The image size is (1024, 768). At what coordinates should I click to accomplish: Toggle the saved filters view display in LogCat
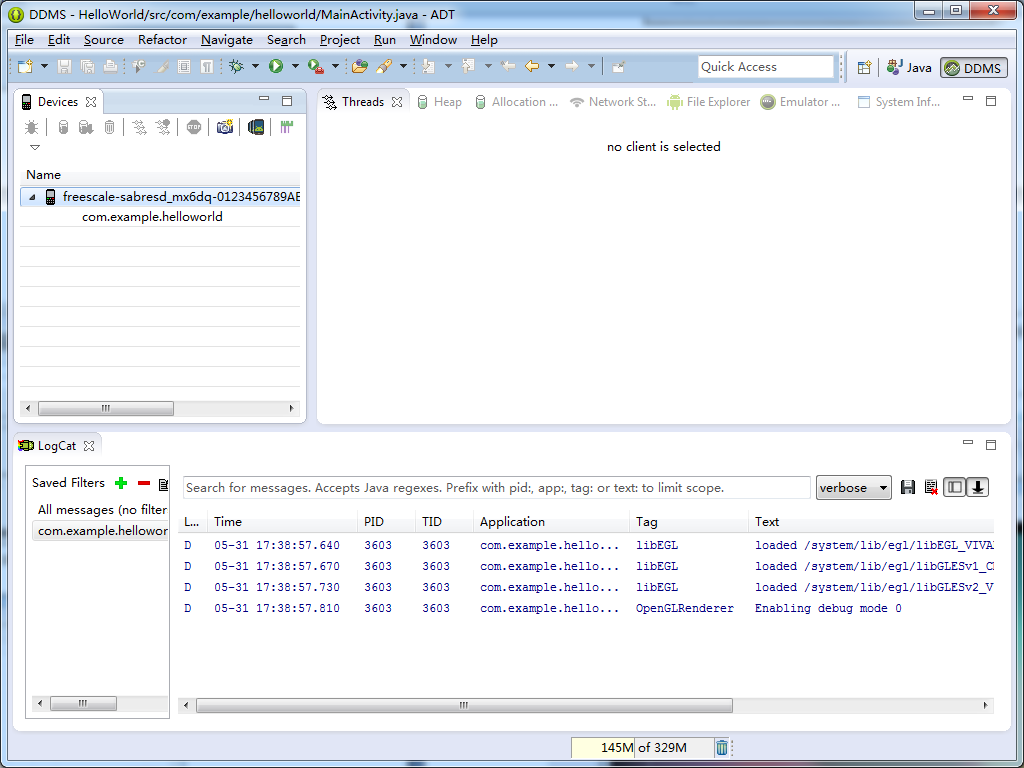coord(955,487)
